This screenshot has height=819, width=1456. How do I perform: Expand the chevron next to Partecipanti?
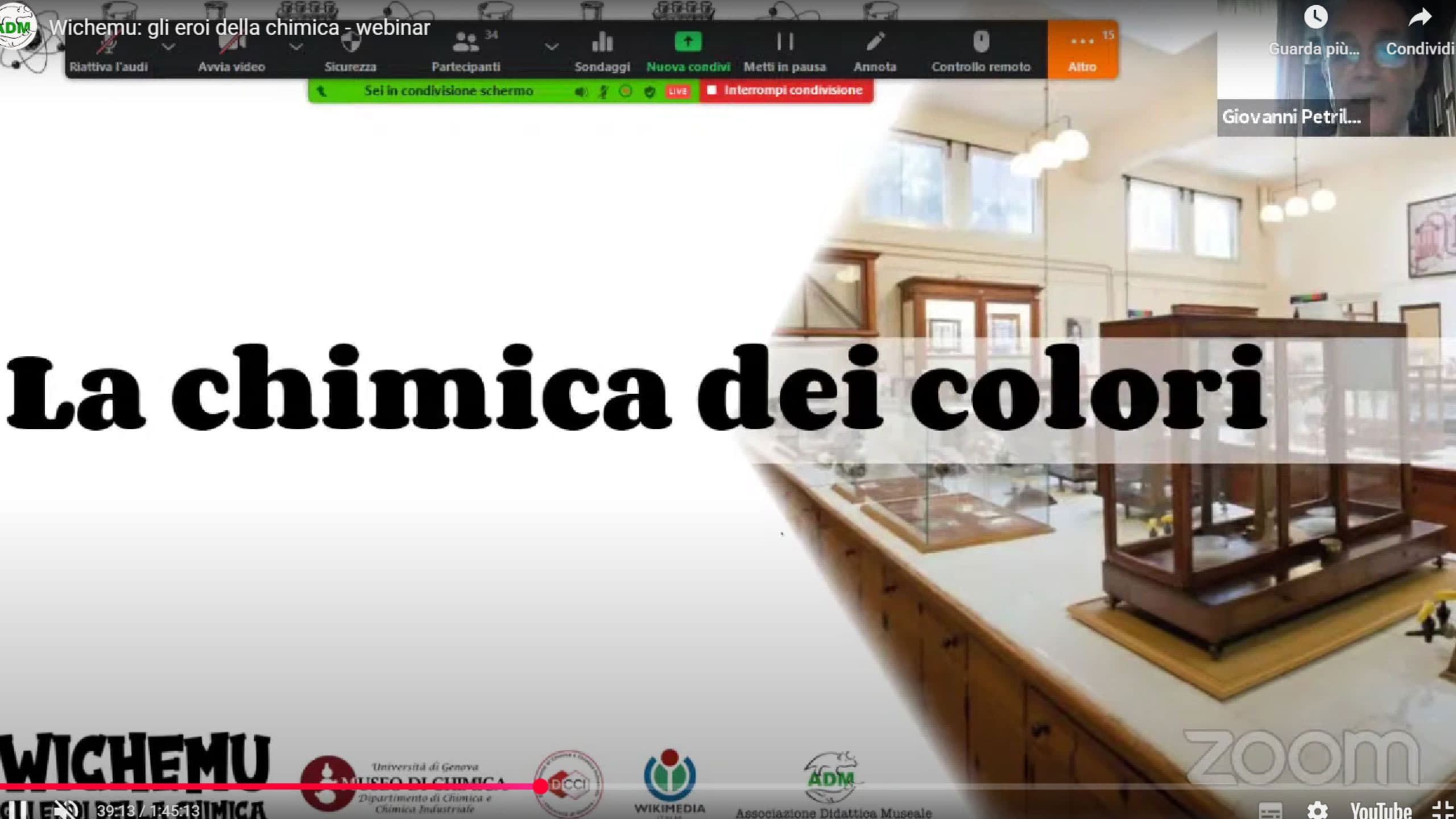[551, 47]
